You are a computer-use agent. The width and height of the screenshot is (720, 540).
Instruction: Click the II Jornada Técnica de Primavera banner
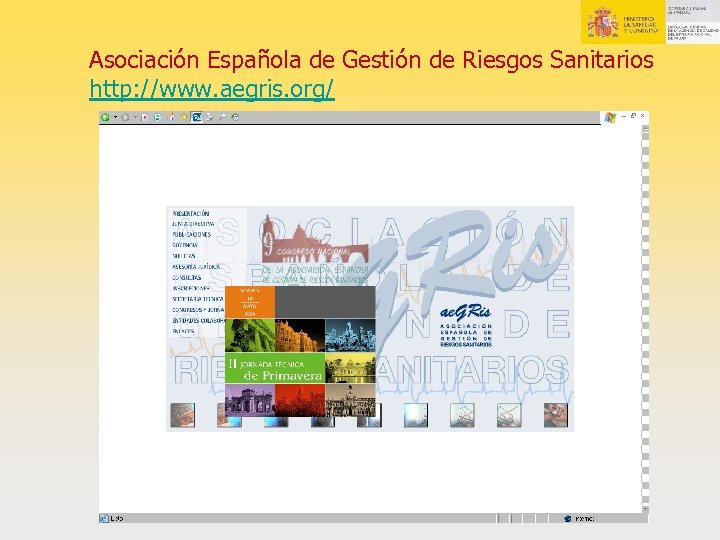click(x=275, y=368)
